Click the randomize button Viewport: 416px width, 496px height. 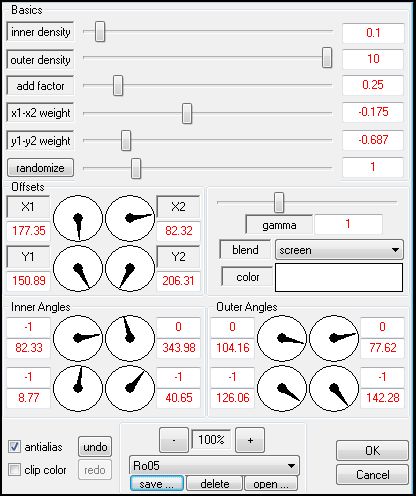(x=40, y=168)
